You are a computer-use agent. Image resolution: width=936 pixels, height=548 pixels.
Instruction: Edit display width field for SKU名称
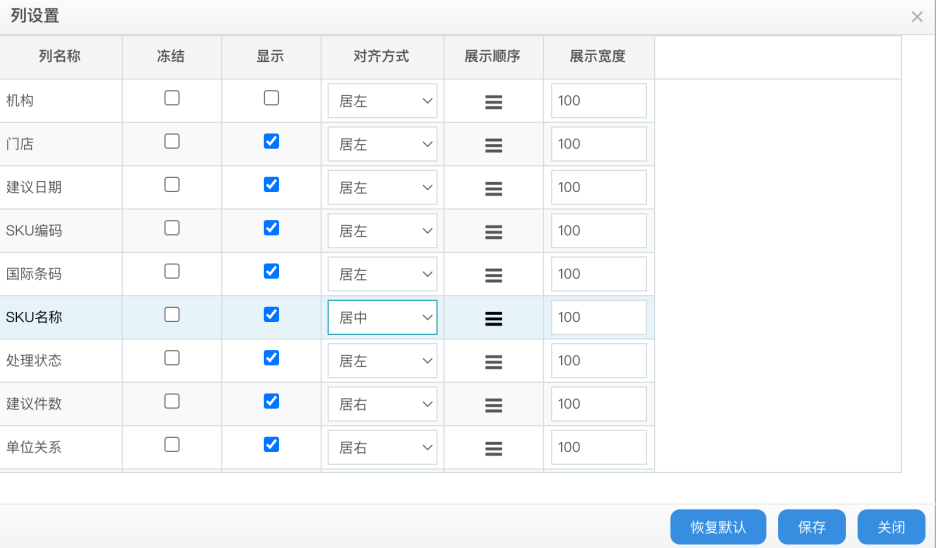pyautogui.click(x=599, y=317)
